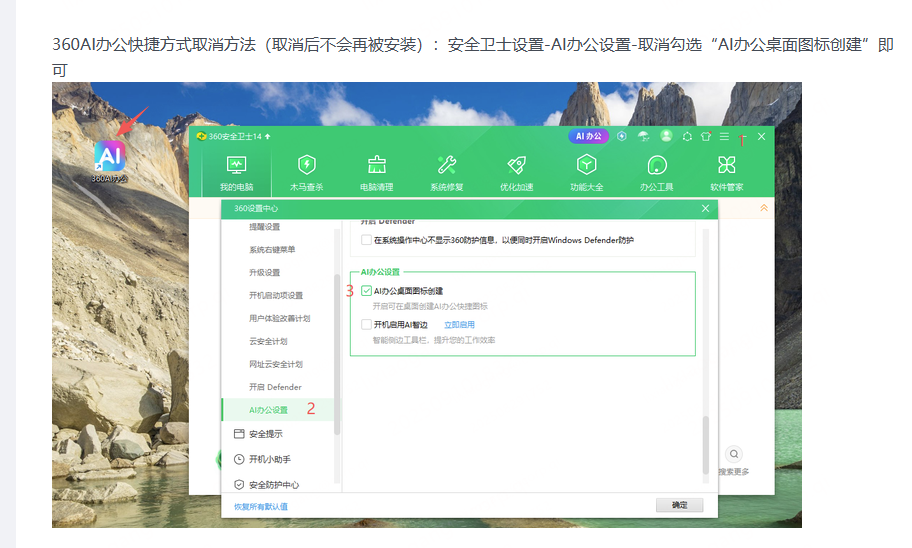Viewport: 912px width, 548px height.
Task: Open 软件管家 flower icon
Action: (x=726, y=165)
